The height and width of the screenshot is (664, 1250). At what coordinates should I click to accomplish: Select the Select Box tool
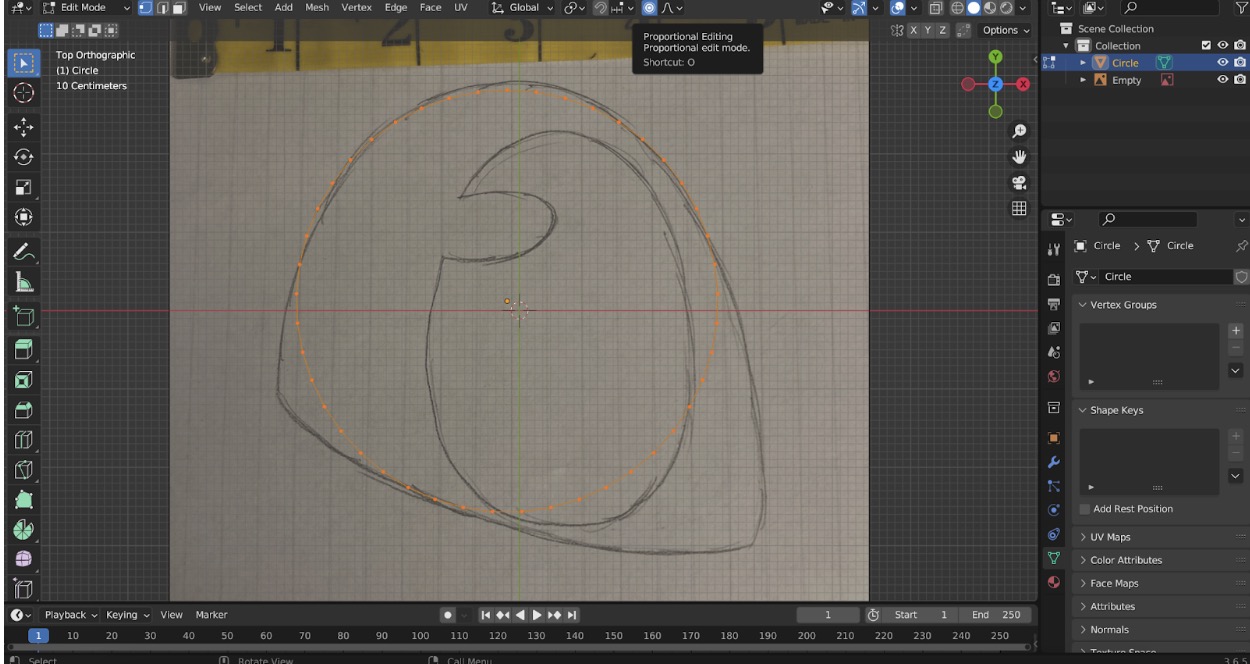(25, 63)
